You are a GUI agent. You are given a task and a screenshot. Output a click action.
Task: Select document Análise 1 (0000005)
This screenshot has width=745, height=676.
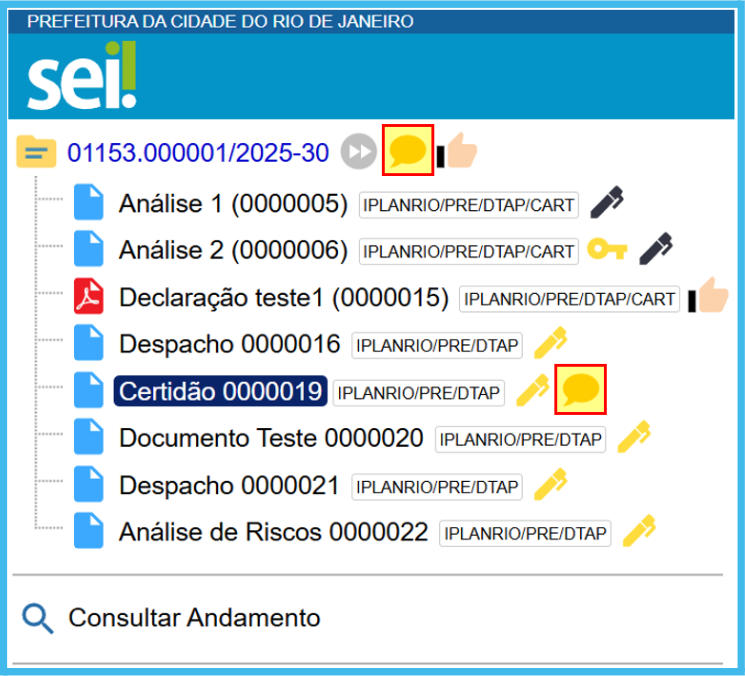[x=233, y=205]
